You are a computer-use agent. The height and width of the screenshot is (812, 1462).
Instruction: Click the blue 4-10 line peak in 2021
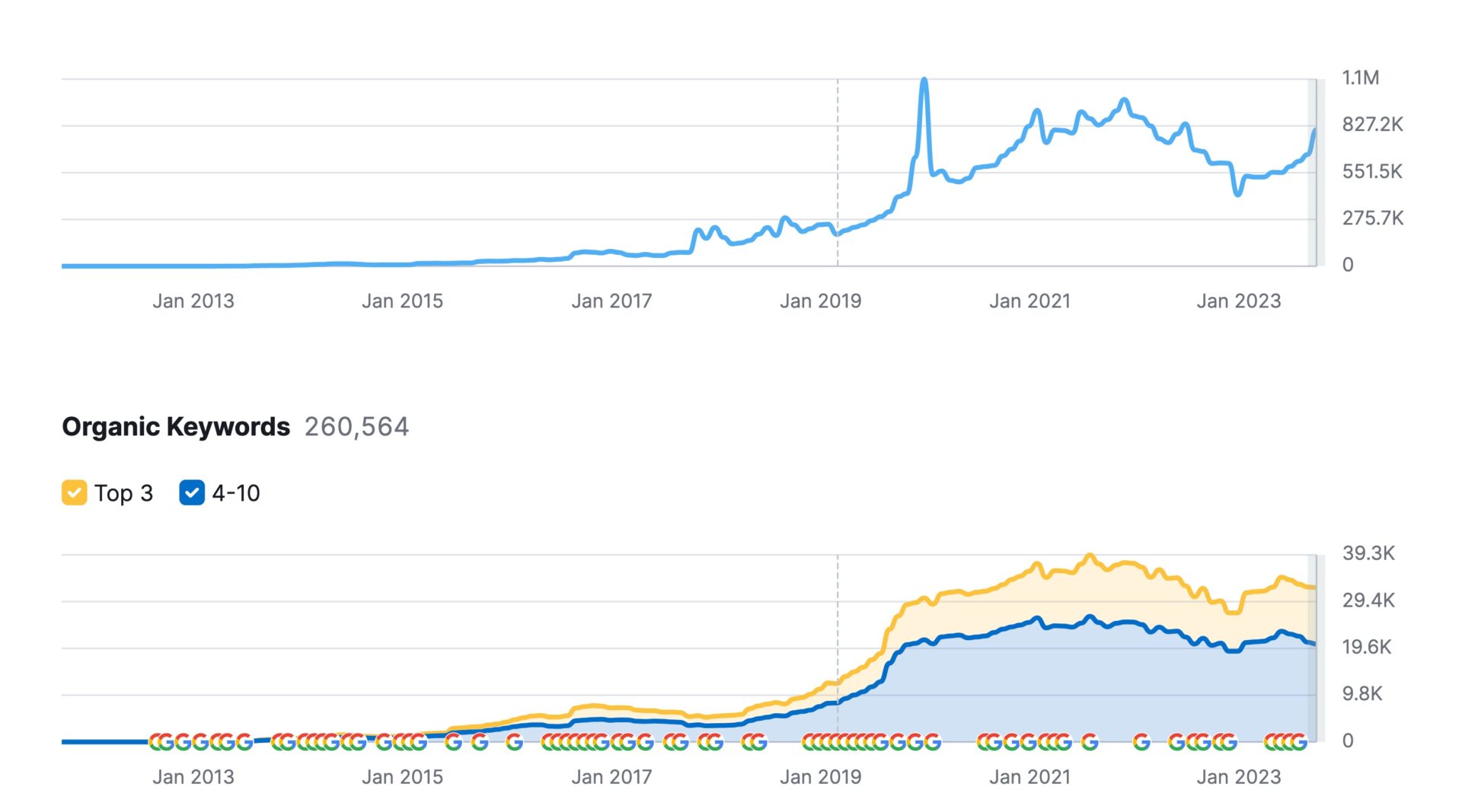[1090, 618]
